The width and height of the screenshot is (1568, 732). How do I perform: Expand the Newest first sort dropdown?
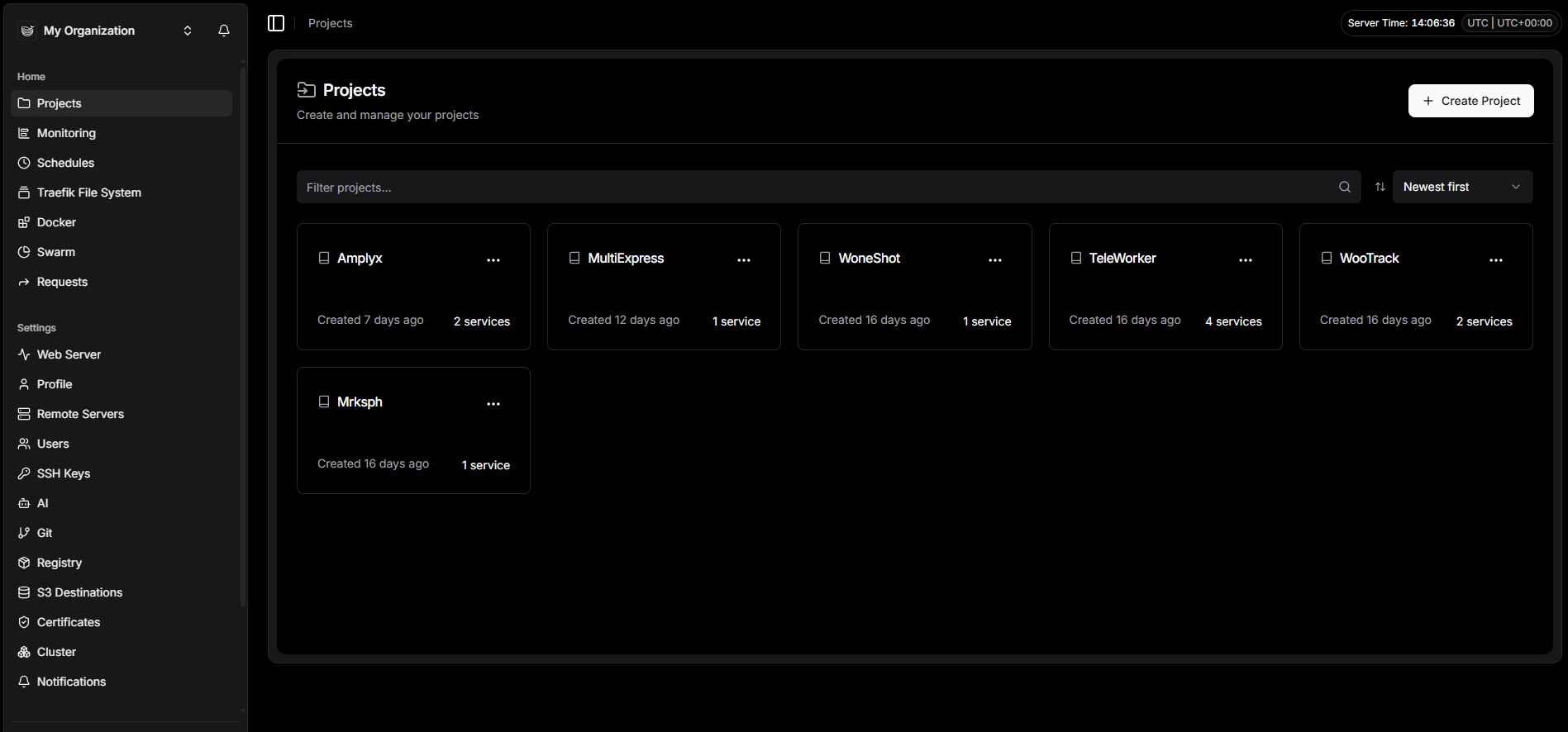1461,188
